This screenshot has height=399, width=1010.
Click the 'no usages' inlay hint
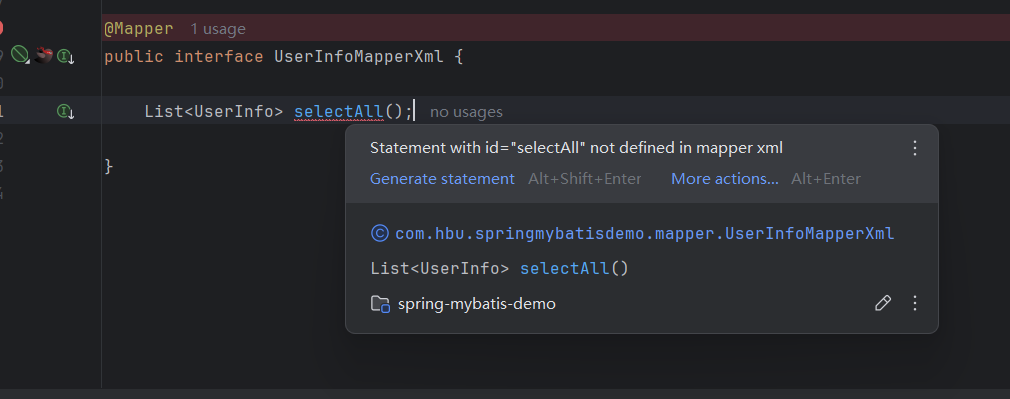click(466, 112)
